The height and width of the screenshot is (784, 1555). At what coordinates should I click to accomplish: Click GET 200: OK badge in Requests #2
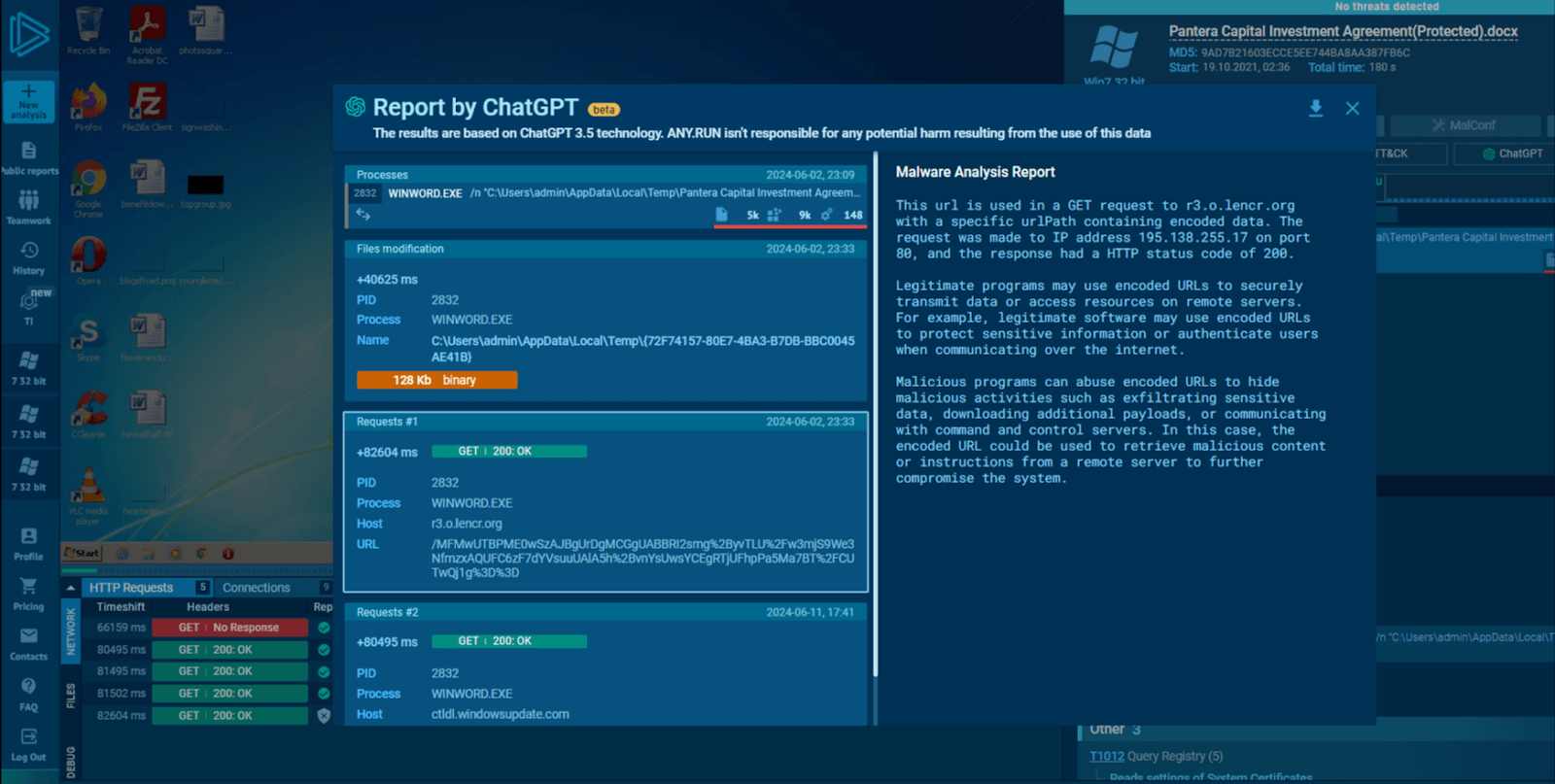tap(509, 641)
